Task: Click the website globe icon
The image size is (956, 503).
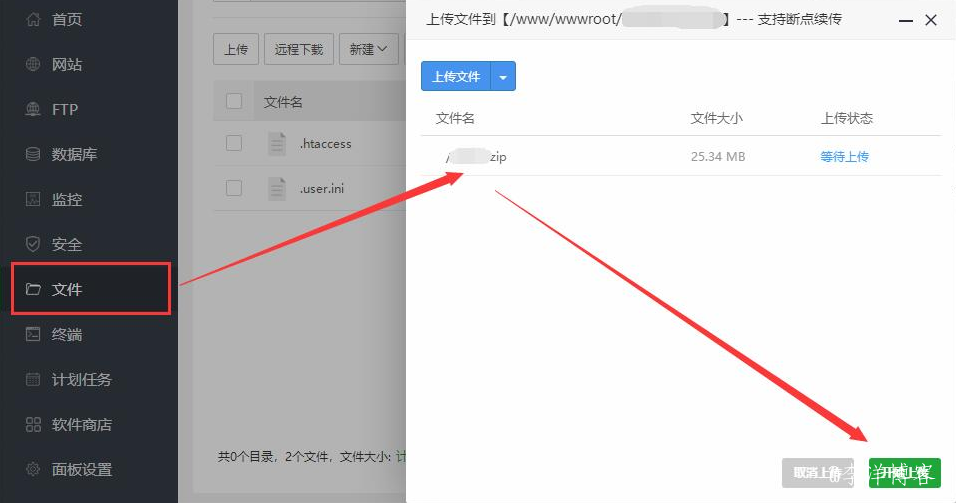Action: coord(33,65)
